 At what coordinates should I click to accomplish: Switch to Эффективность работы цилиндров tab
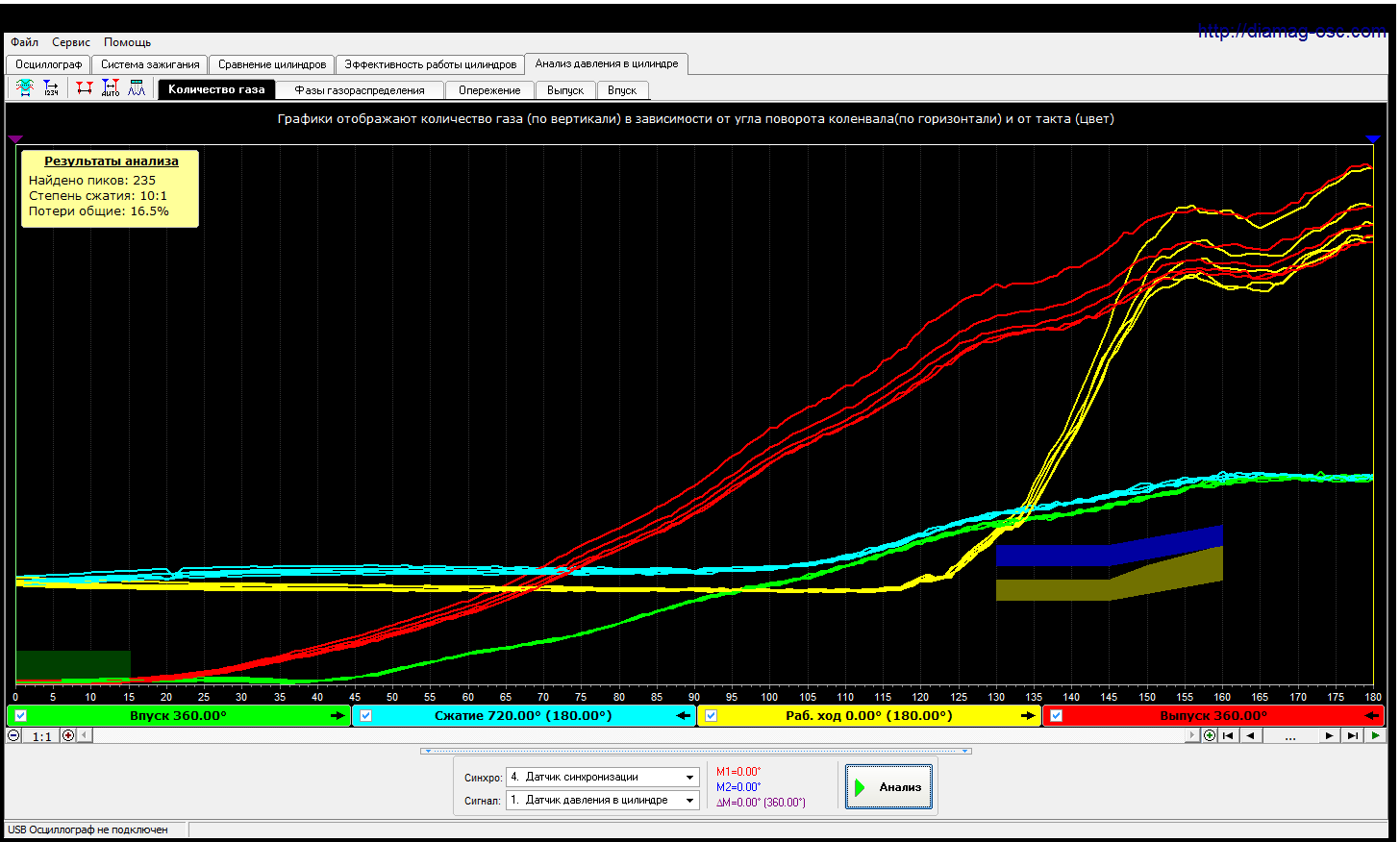point(431,64)
